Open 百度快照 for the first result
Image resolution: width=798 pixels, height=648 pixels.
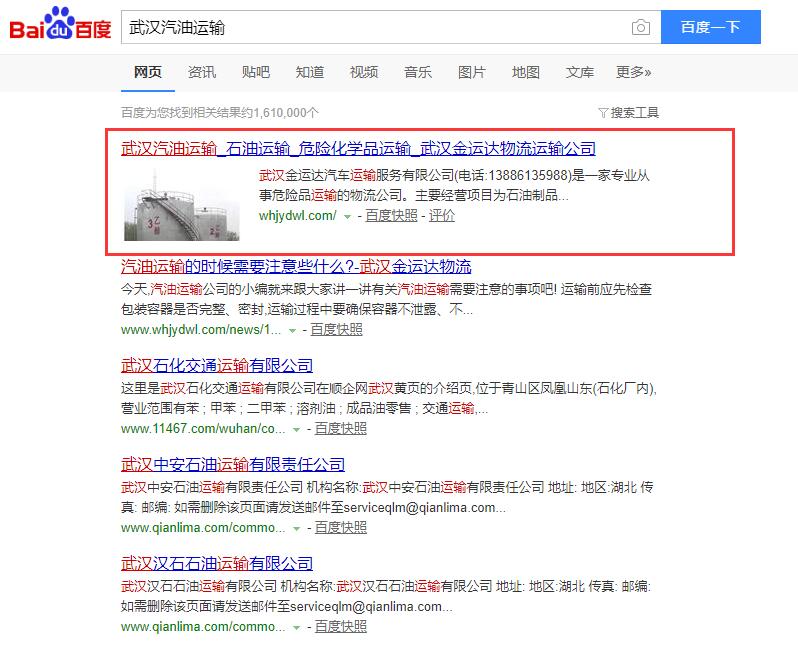(x=391, y=215)
